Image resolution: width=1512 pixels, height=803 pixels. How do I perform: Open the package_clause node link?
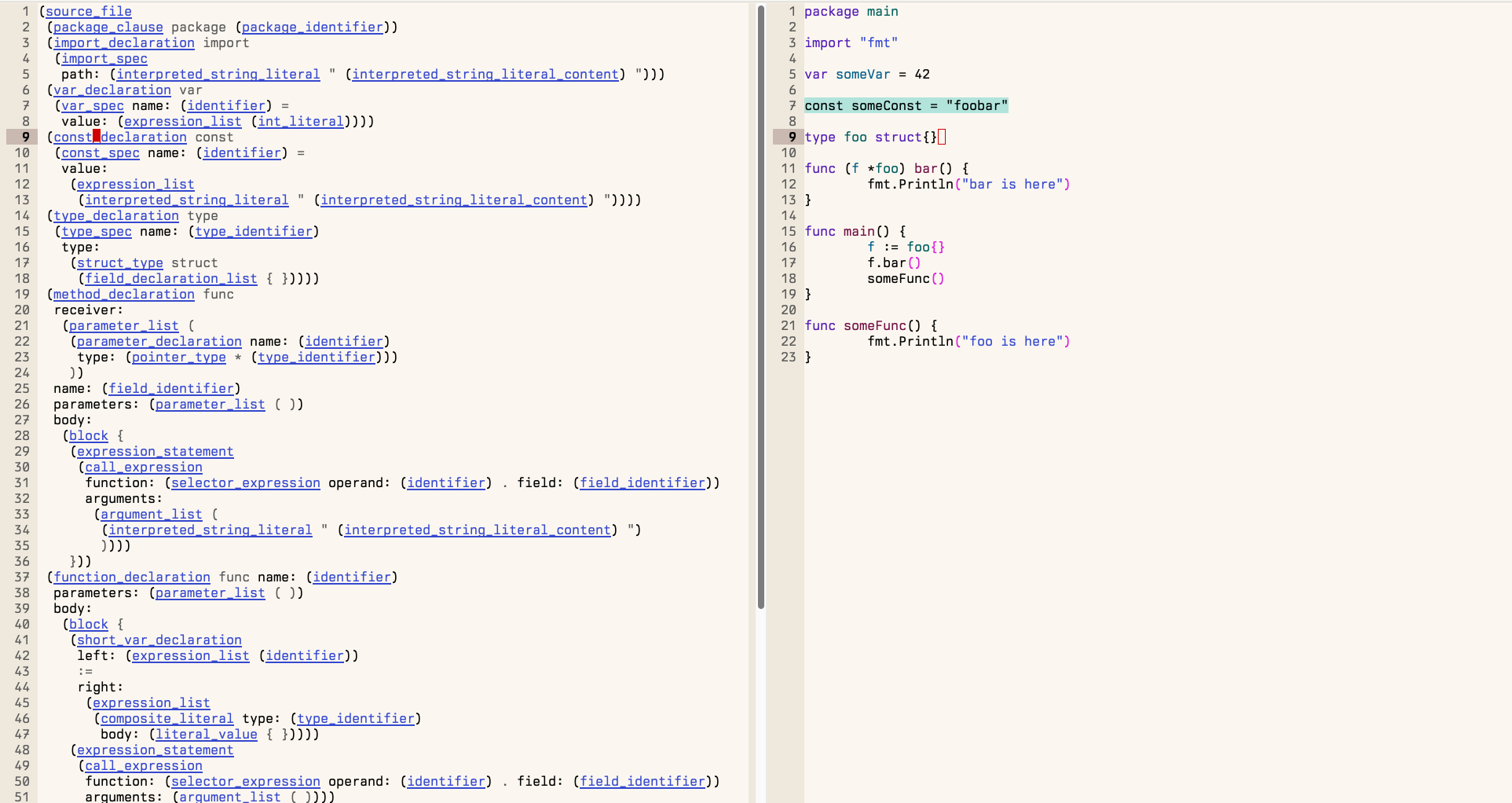[108, 27]
